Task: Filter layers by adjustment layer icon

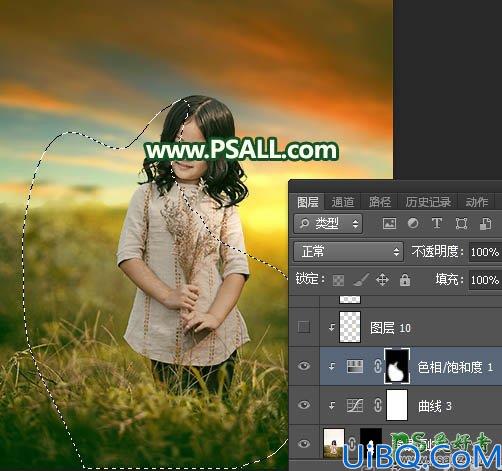Action: pyautogui.click(x=413, y=223)
